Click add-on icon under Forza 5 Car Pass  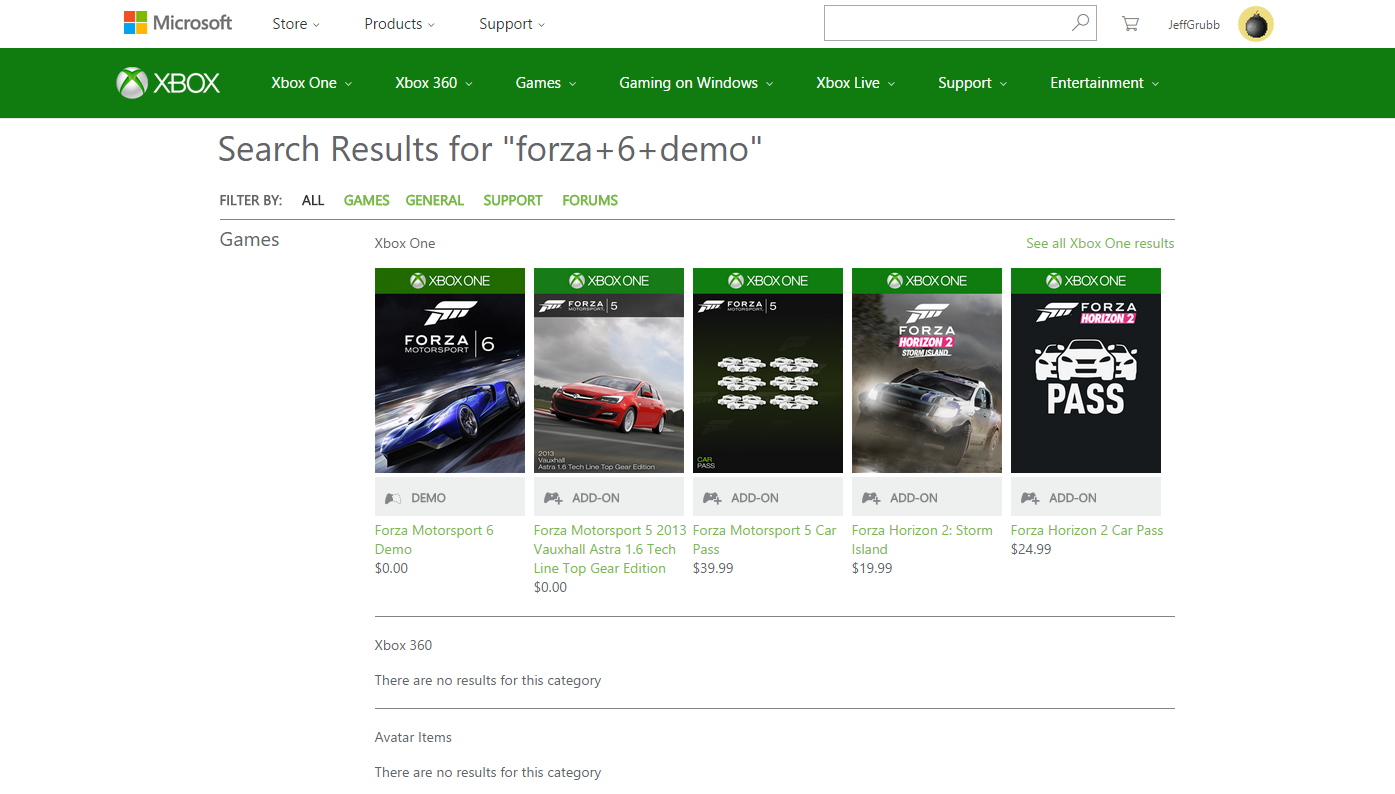click(x=711, y=498)
